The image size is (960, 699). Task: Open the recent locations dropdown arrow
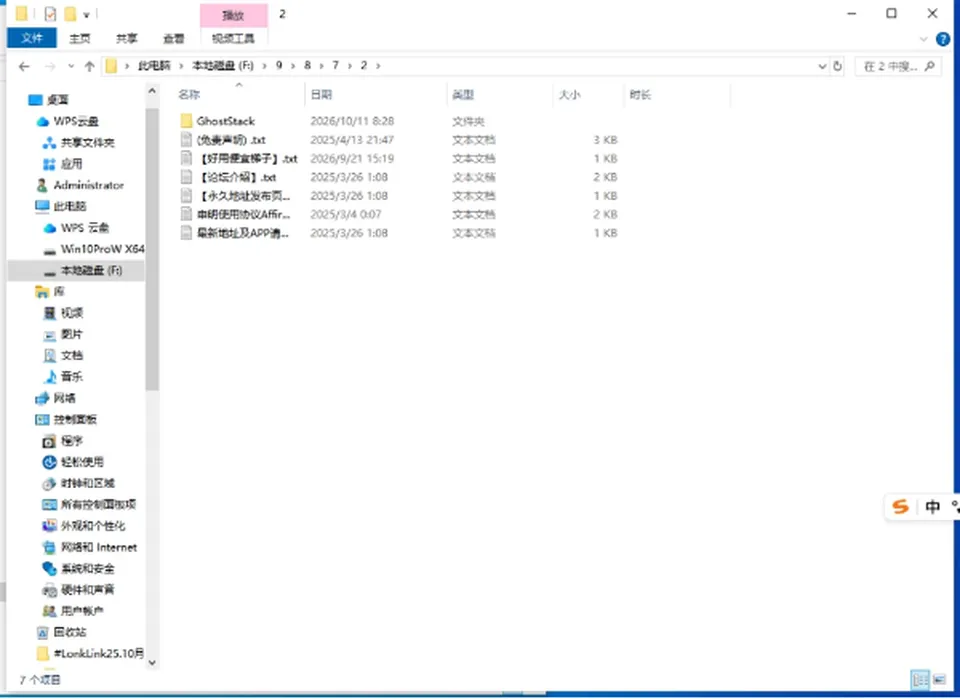71,66
